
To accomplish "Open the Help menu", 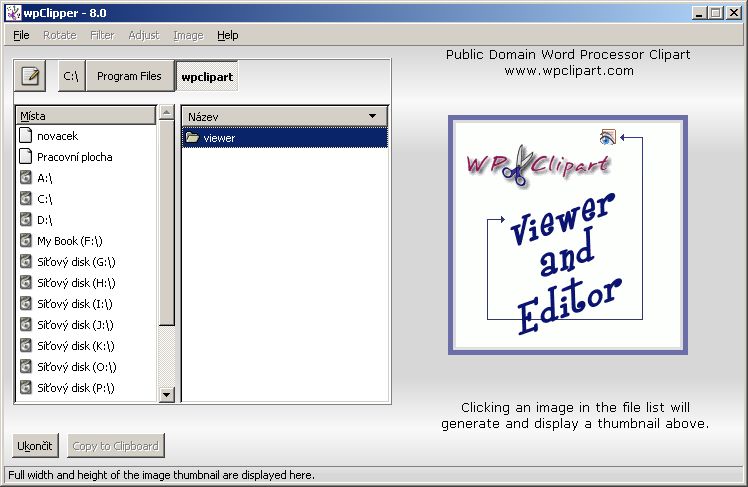I will pyautogui.click(x=228, y=35).
